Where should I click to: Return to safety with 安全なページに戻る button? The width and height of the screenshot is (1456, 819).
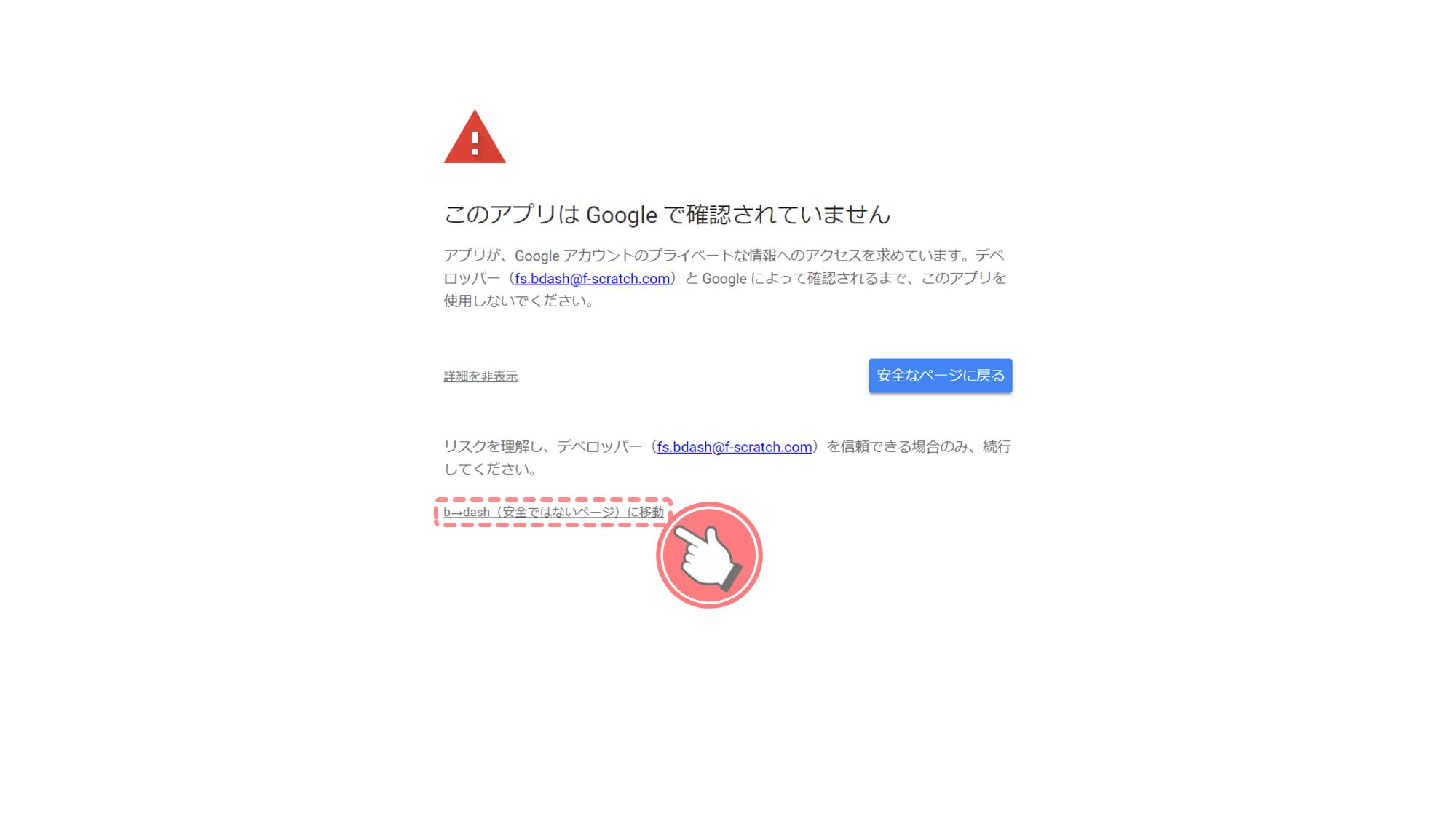click(940, 376)
